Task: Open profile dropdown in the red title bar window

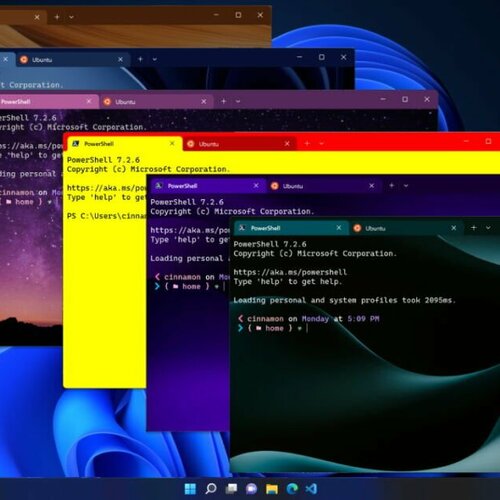Action: [321, 144]
